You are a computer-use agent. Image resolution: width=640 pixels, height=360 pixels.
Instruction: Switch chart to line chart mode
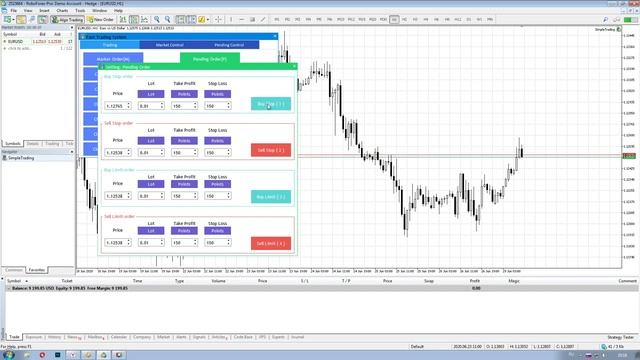[144, 19]
